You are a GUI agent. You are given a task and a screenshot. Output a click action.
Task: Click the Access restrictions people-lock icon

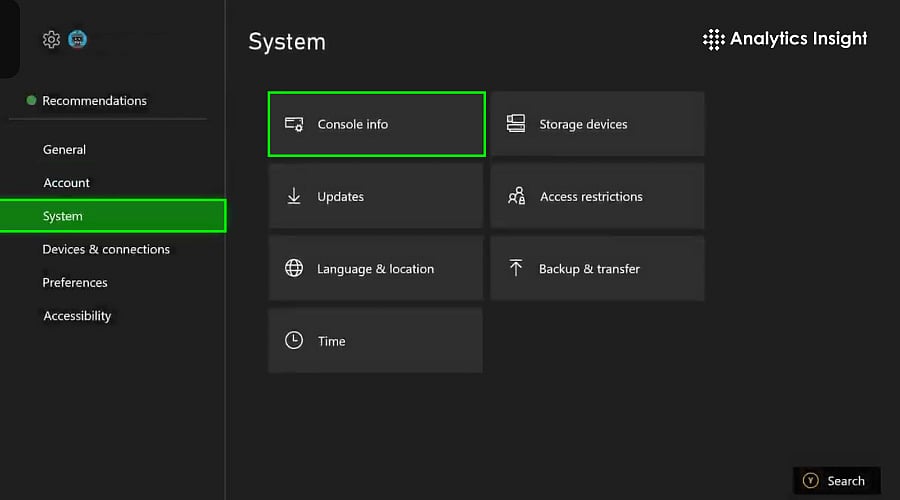tap(516, 196)
